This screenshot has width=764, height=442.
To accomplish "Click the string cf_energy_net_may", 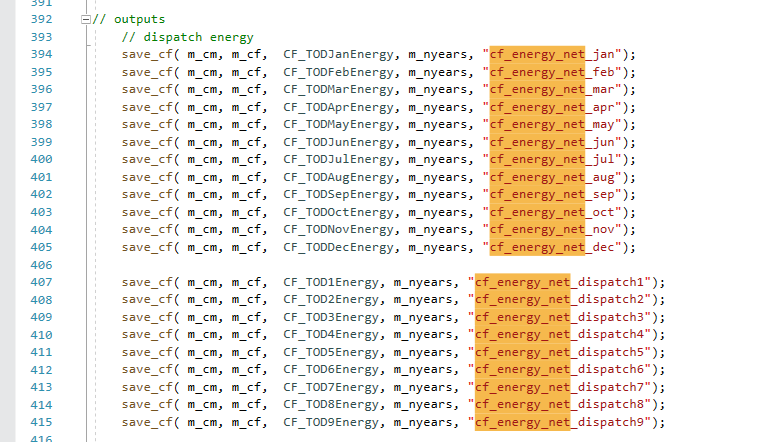I will [x=552, y=124].
